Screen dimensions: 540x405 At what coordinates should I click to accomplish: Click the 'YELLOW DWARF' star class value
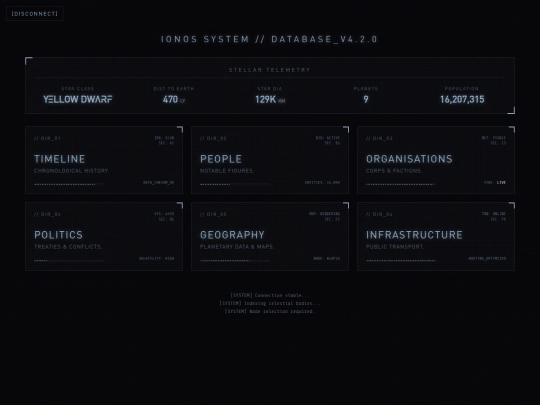78,100
